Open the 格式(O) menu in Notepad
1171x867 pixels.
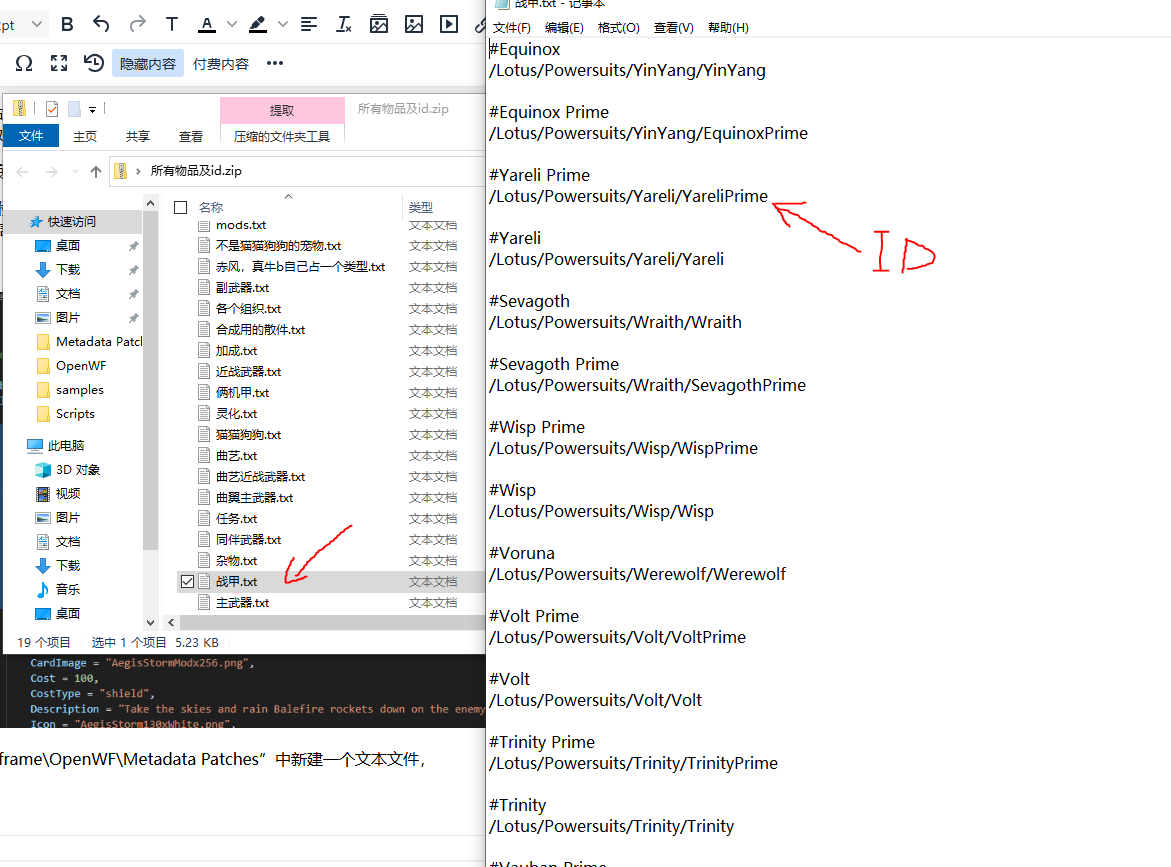(x=618, y=27)
